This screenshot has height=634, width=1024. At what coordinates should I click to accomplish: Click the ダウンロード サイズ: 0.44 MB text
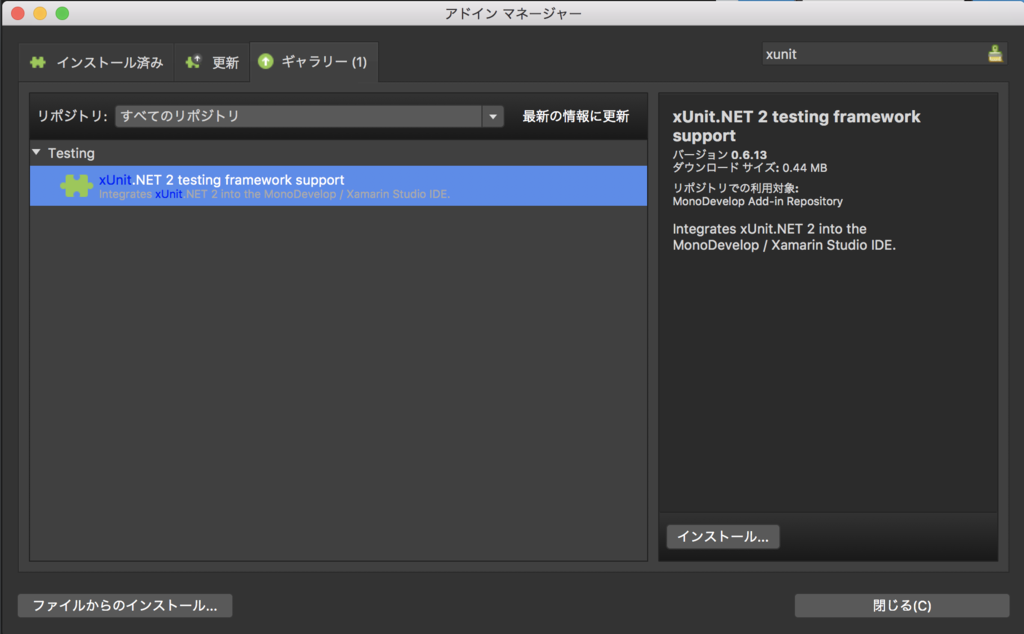coord(750,168)
